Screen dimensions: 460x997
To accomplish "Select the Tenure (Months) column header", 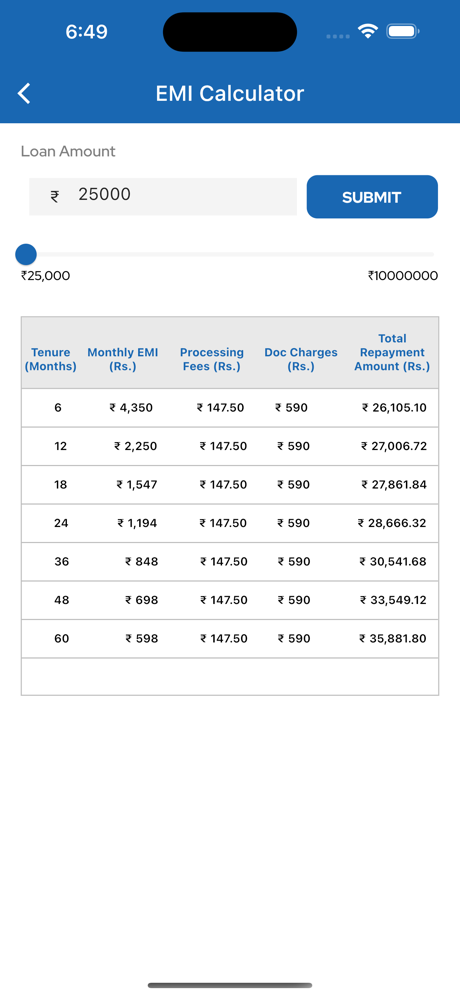I will pos(50,359).
